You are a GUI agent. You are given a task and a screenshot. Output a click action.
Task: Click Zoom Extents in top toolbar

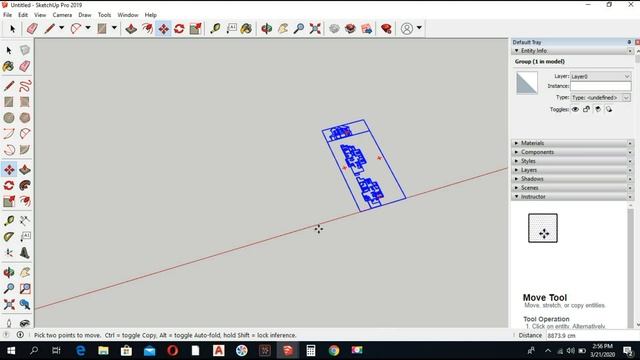[x=315, y=29]
